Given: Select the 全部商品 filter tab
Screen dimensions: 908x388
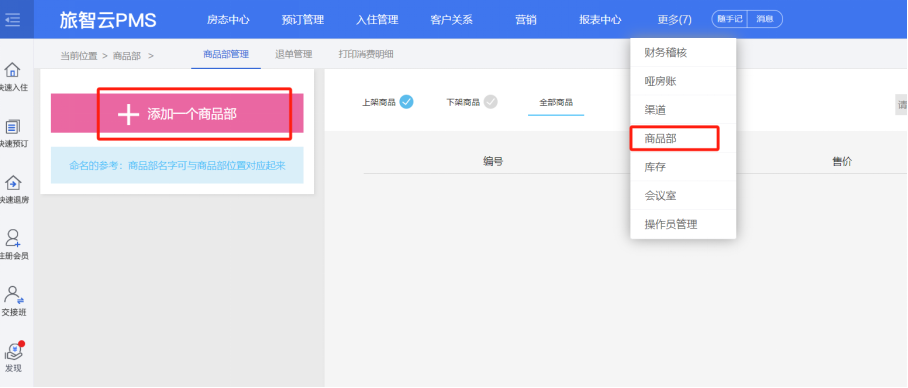Looking at the screenshot, I should [x=556, y=103].
